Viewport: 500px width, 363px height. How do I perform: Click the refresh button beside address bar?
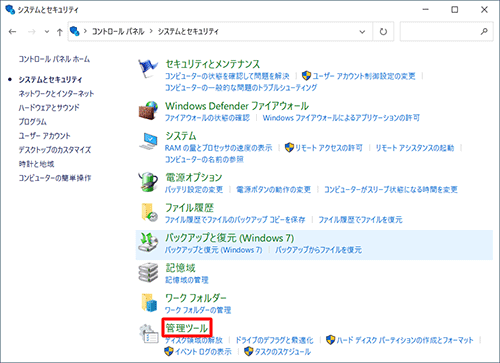pos(383,32)
